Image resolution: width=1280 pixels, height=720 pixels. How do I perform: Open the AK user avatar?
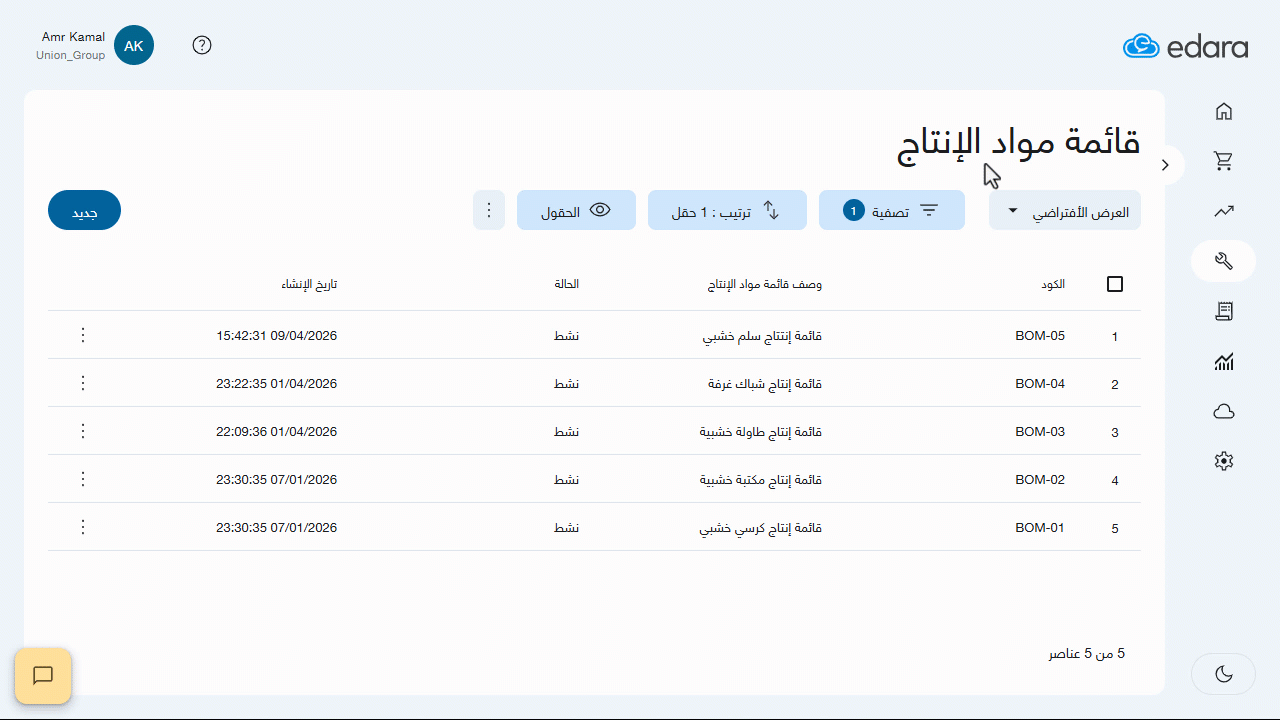coord(134,45)
